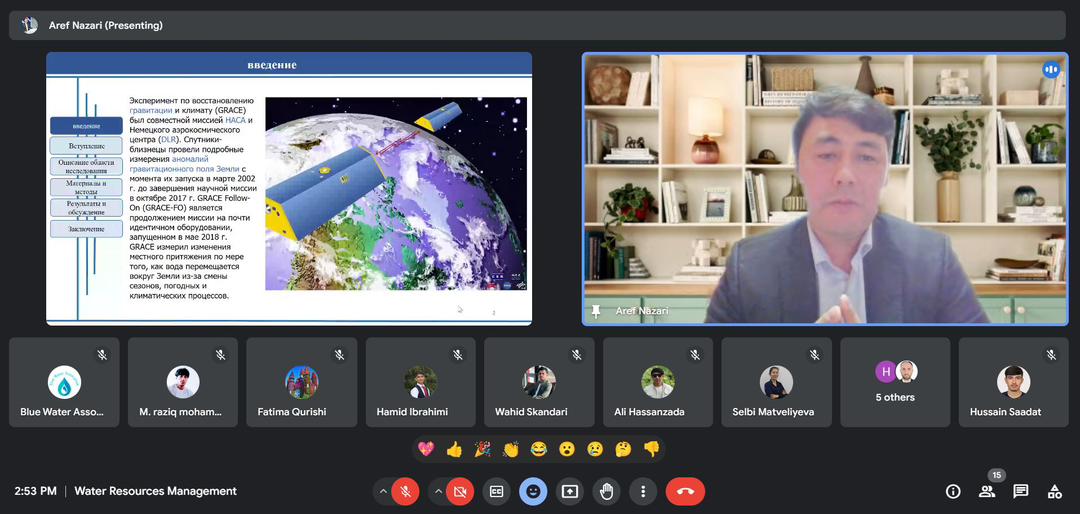Screen dimensions: 1080x514
Task: Unmute the microphone
Action: point(406,491)
